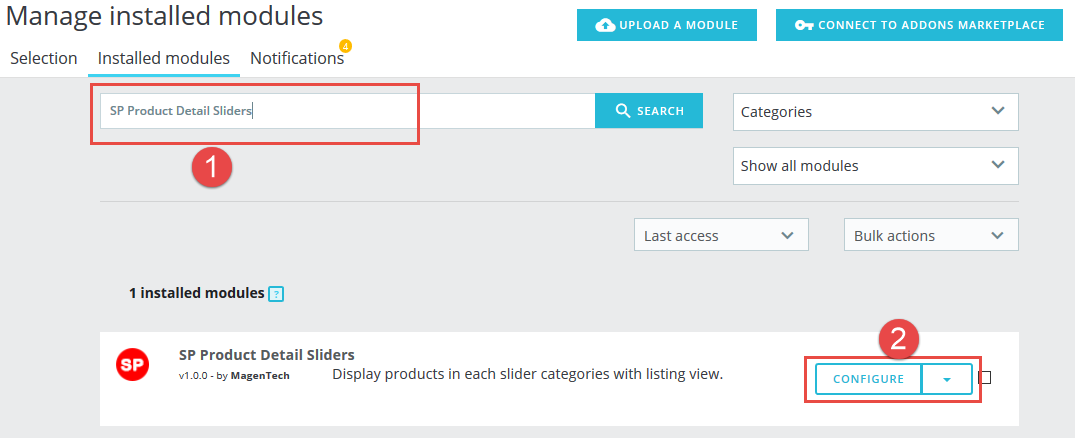The image size is (1075, 438).
Task: Open the Categories dropdown
Action: coord(875,112)
